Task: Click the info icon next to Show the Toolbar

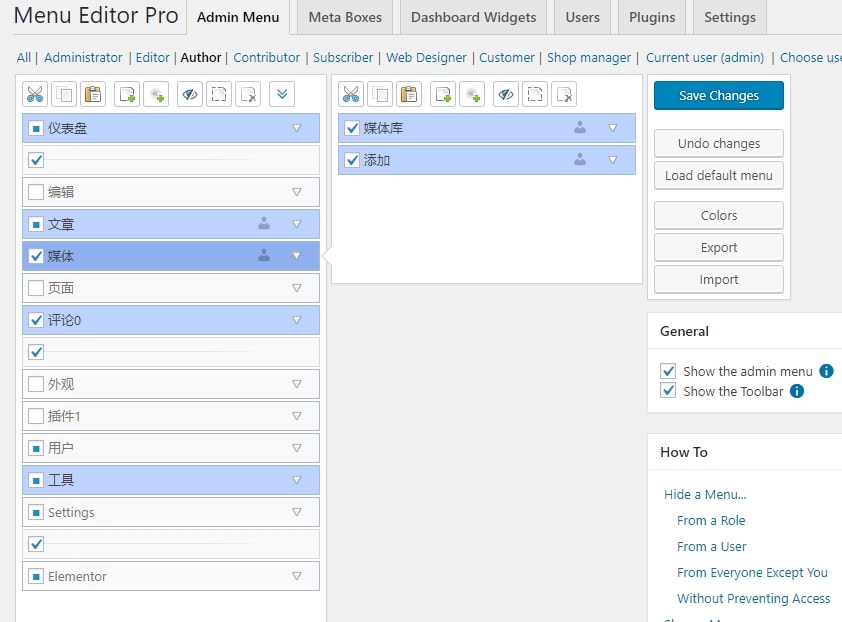Action: pyautogui.click(x=797, y=391)
